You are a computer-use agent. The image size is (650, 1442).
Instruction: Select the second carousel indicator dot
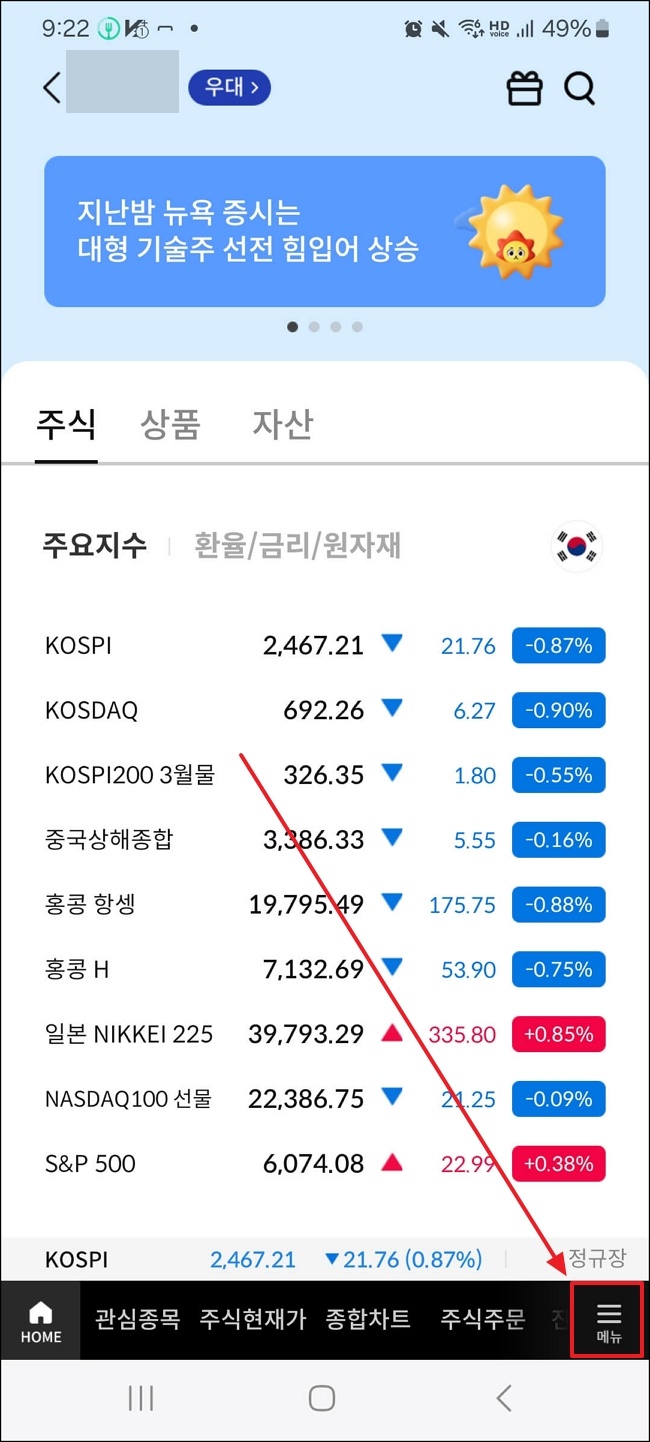[314, 326]
